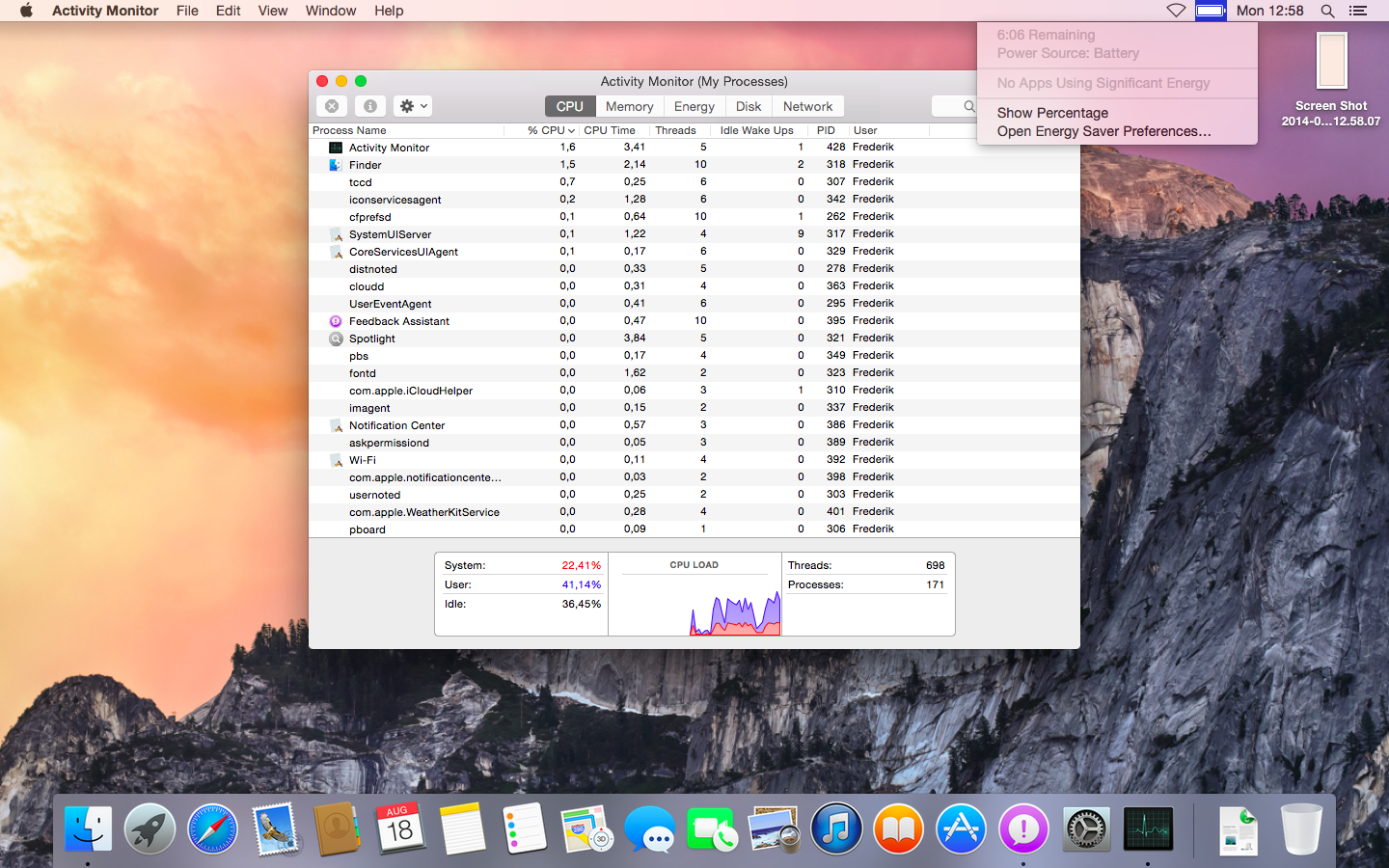Viewport: 1389px width, 868px height.
Task: Open Feedback Assistant from the Dock
Action: [1023, 829]
